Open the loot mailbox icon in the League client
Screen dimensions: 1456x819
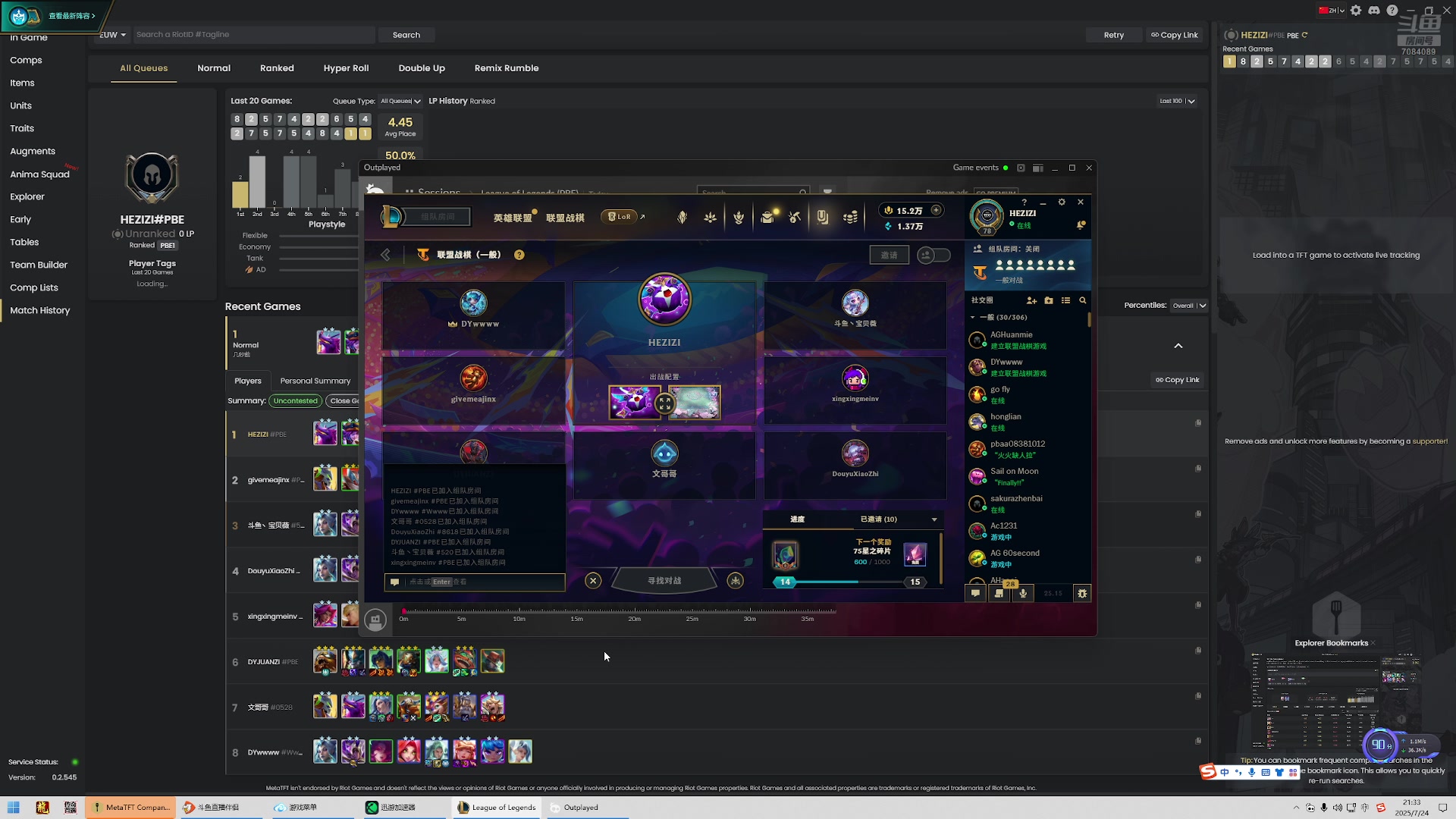(x=767, y=218)
